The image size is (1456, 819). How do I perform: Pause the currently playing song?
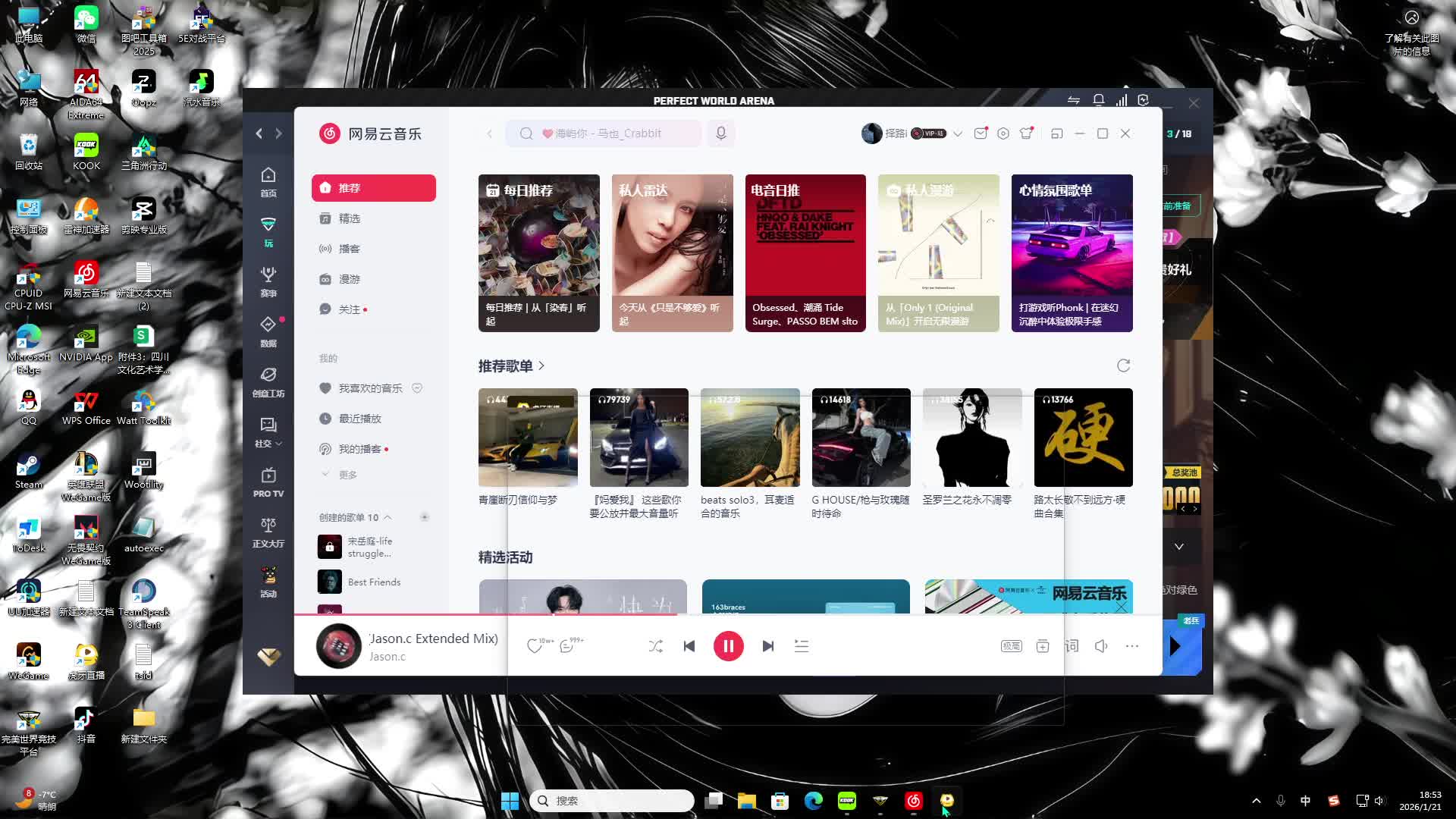(728, 646)
